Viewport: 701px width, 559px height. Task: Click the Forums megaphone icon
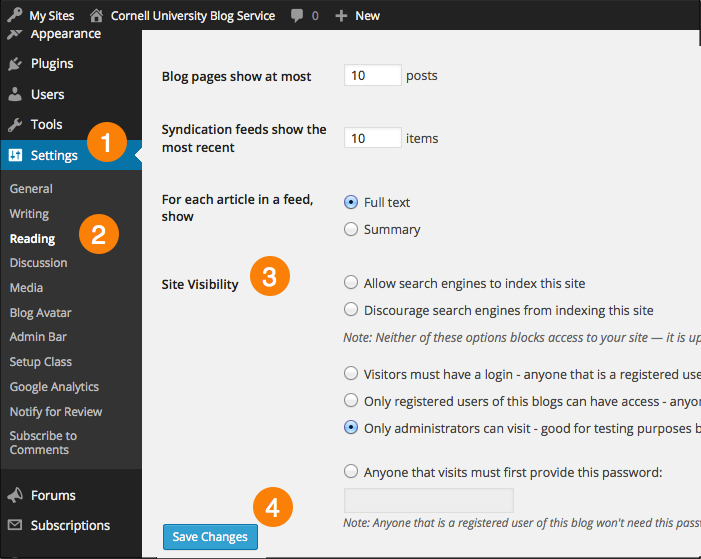tap(15, 495)
